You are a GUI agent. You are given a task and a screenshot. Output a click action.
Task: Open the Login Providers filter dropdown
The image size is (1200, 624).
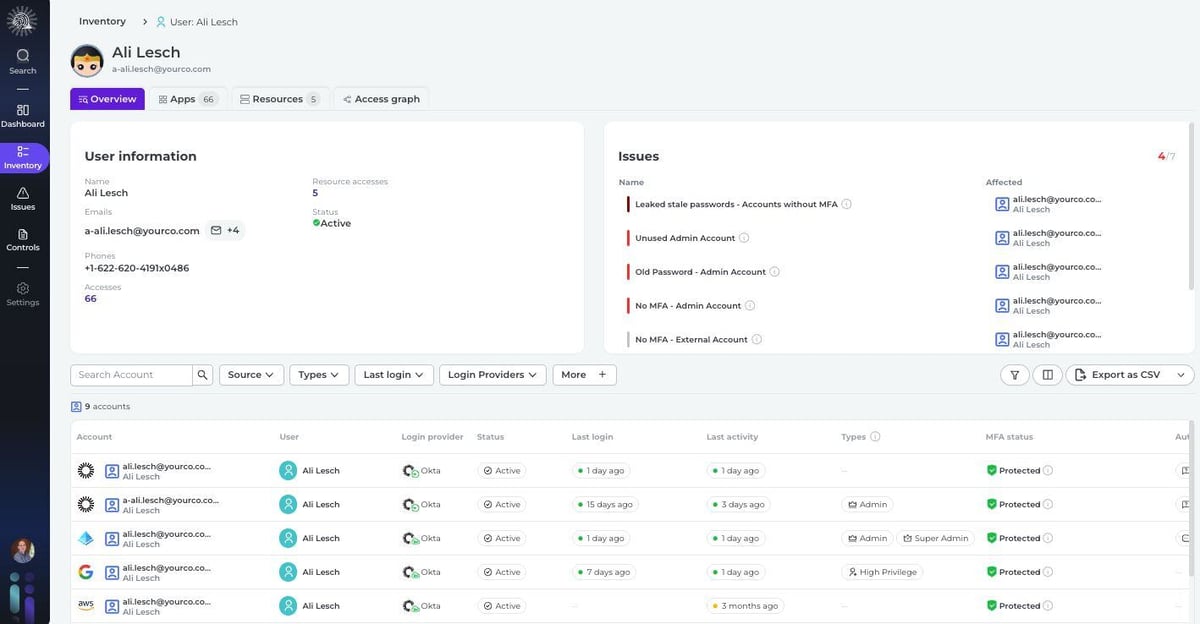tap(492, 375)
